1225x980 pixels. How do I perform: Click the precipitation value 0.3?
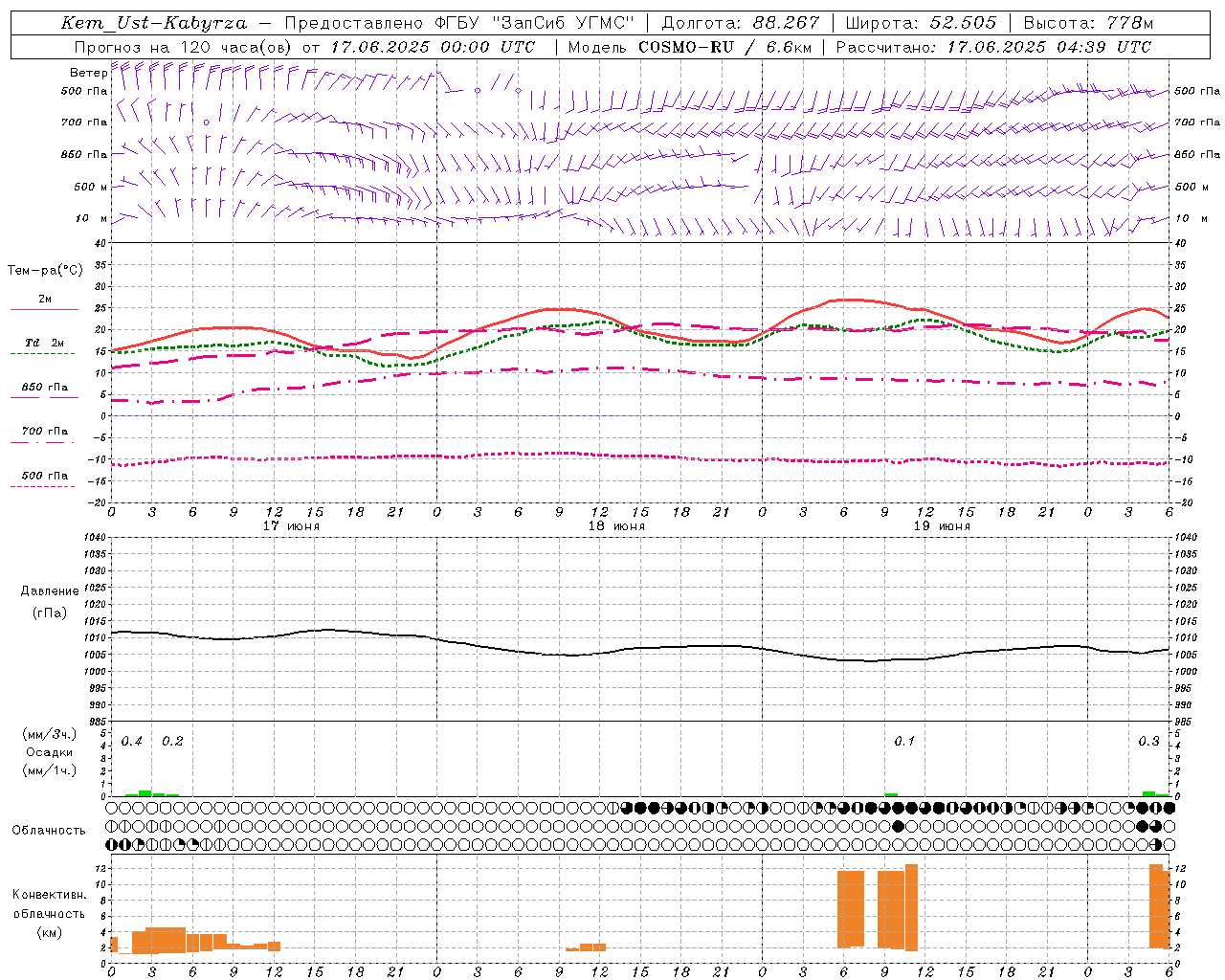point(1148,742)
